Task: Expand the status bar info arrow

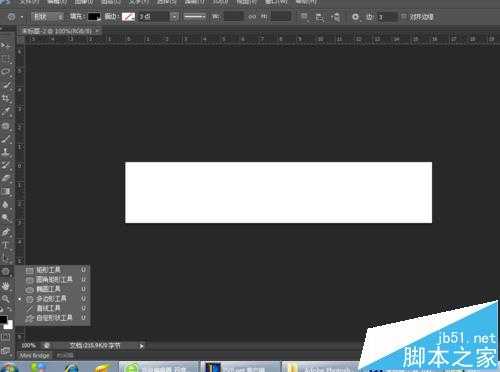Action: tap(141, 346)
